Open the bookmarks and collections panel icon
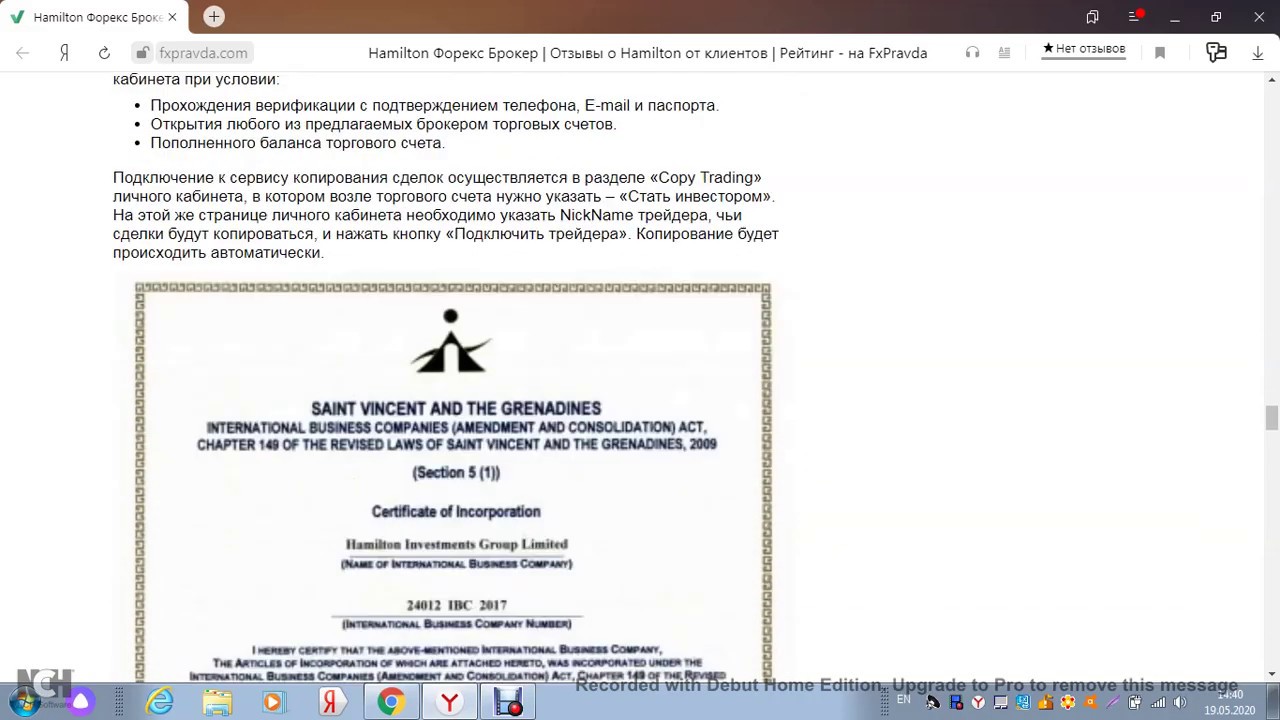1280x720 pixels. tap(1092, 17)
